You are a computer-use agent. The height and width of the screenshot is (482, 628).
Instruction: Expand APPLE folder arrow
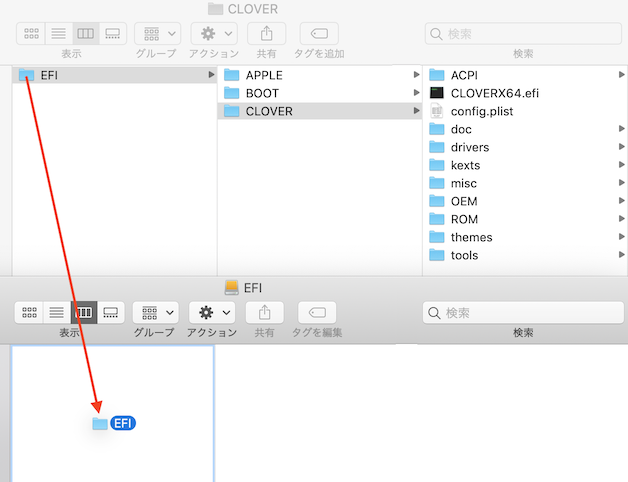click(416, 75)
